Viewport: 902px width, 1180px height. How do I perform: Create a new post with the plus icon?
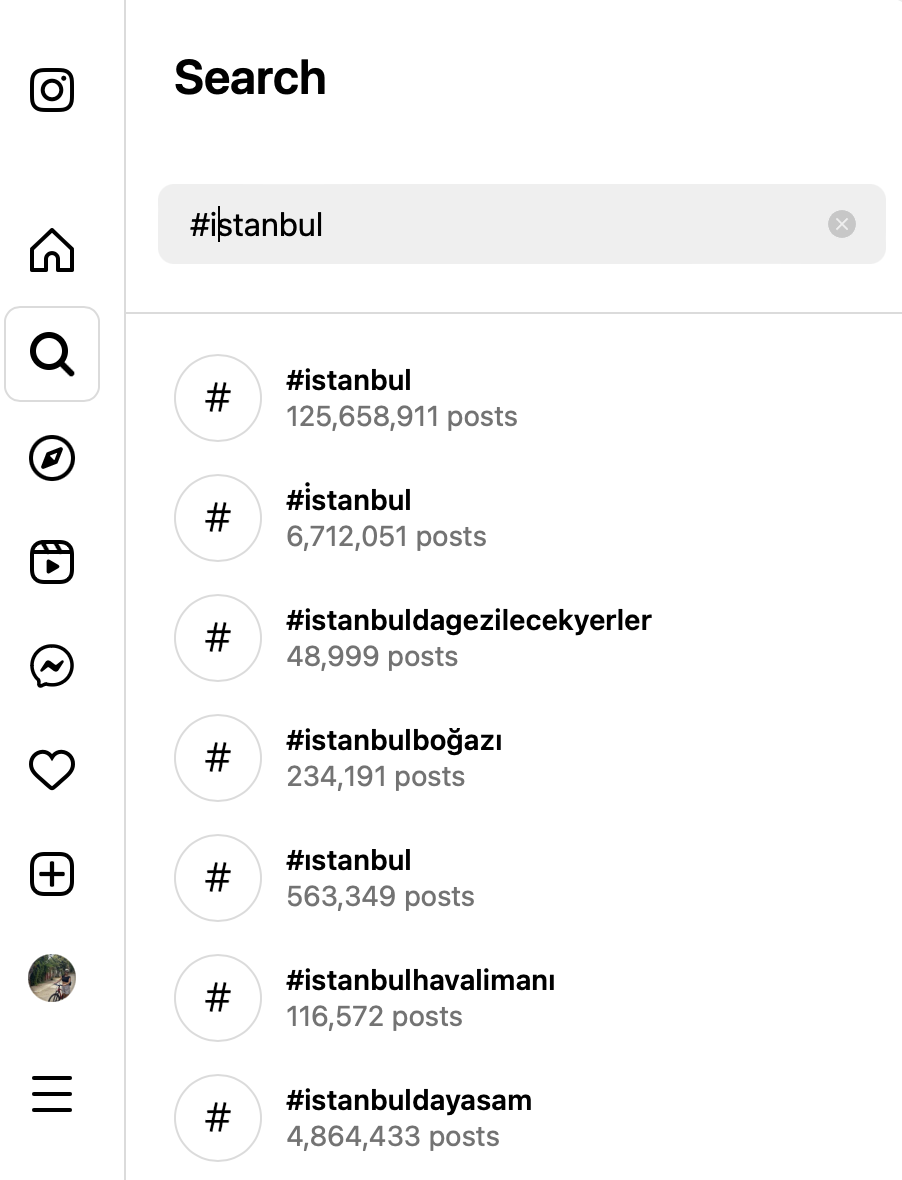pos(52,874)
